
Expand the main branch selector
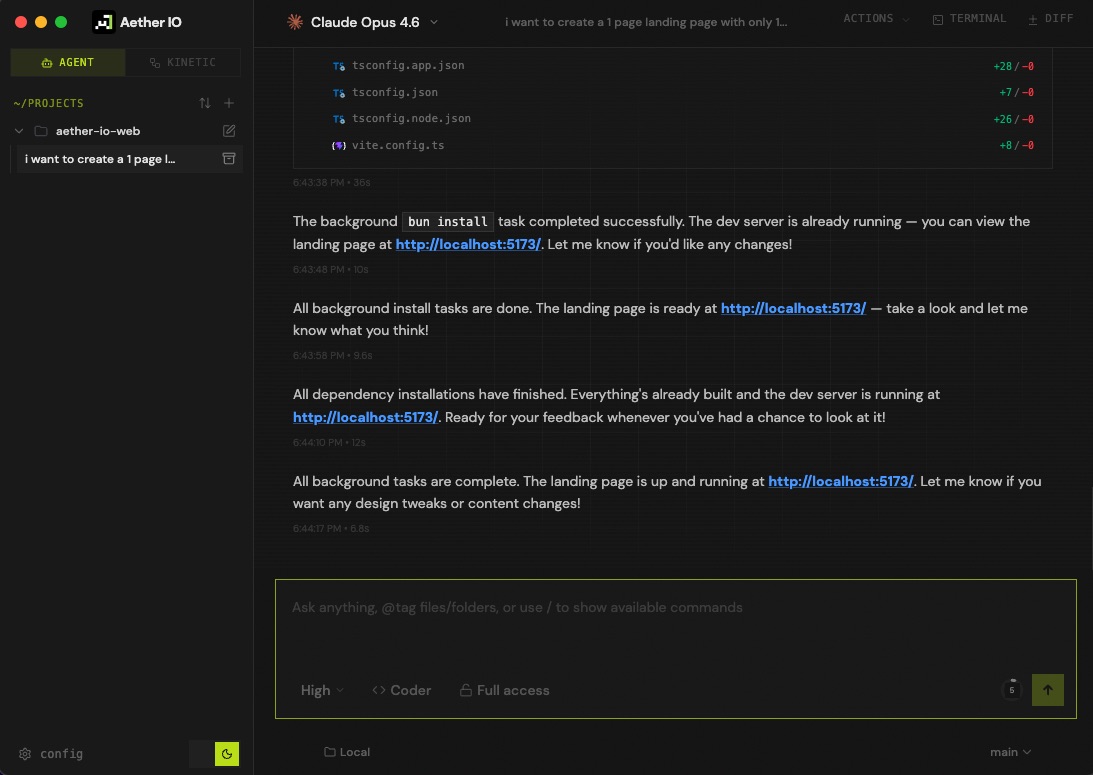(1010, 752)
